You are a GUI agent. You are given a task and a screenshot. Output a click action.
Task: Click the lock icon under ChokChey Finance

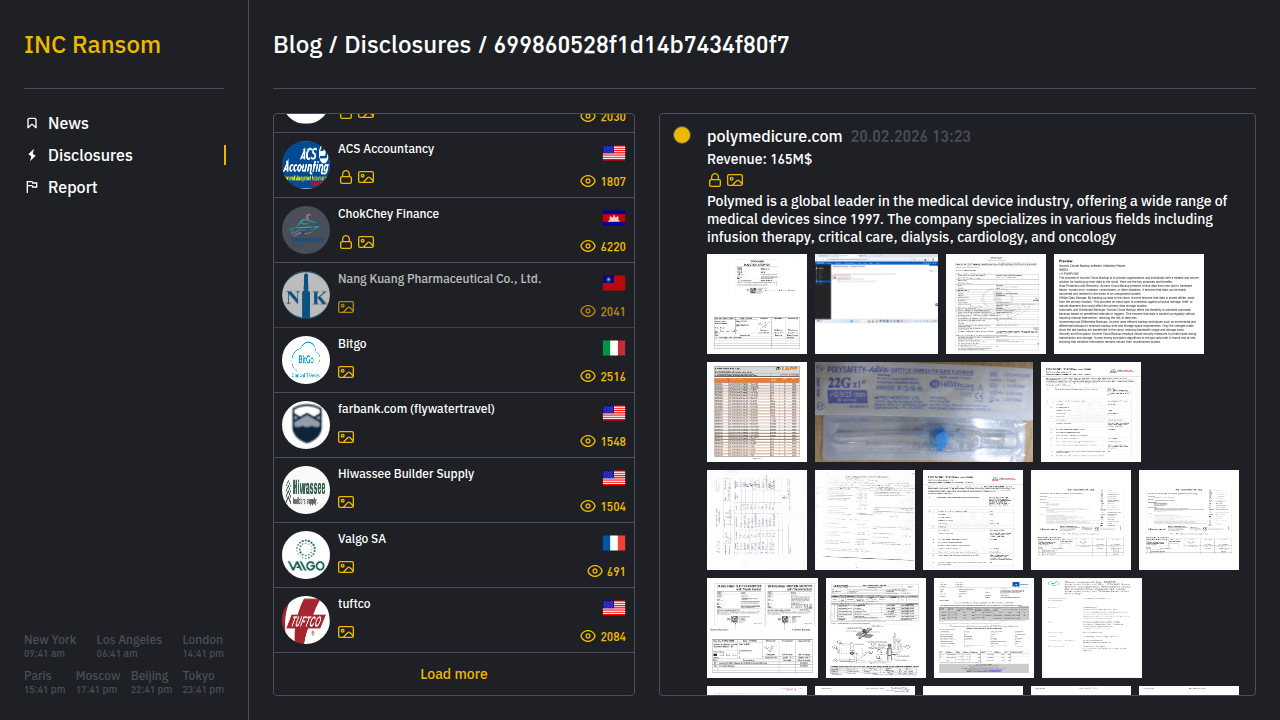346,242
